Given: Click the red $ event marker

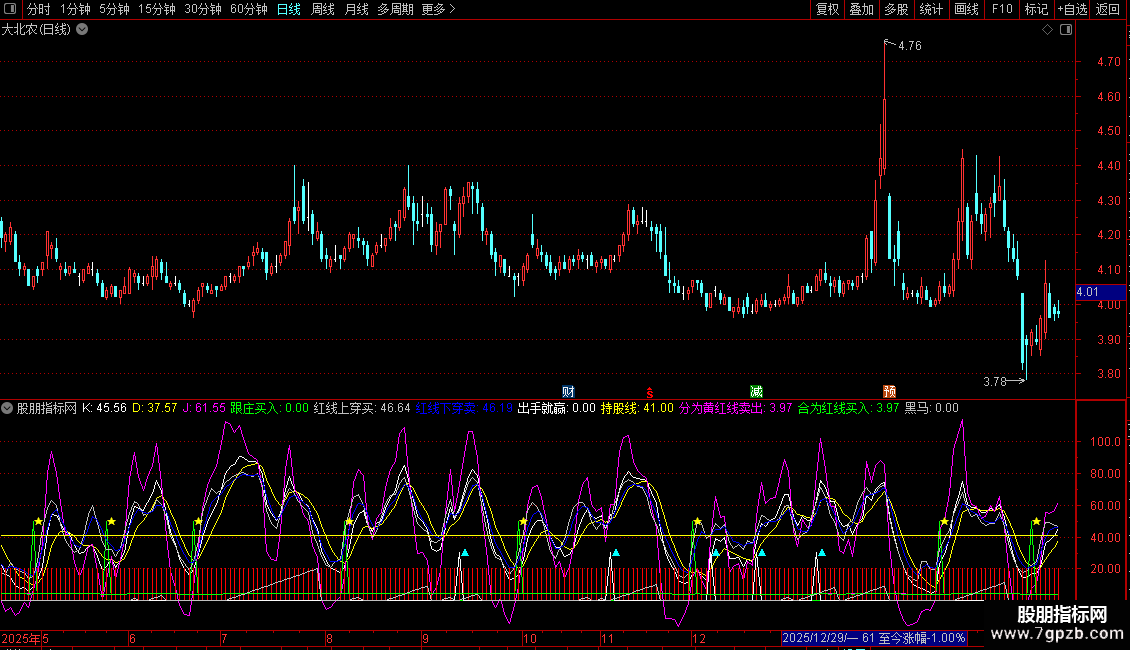Looking at the screenshot, I should point(650,391).
